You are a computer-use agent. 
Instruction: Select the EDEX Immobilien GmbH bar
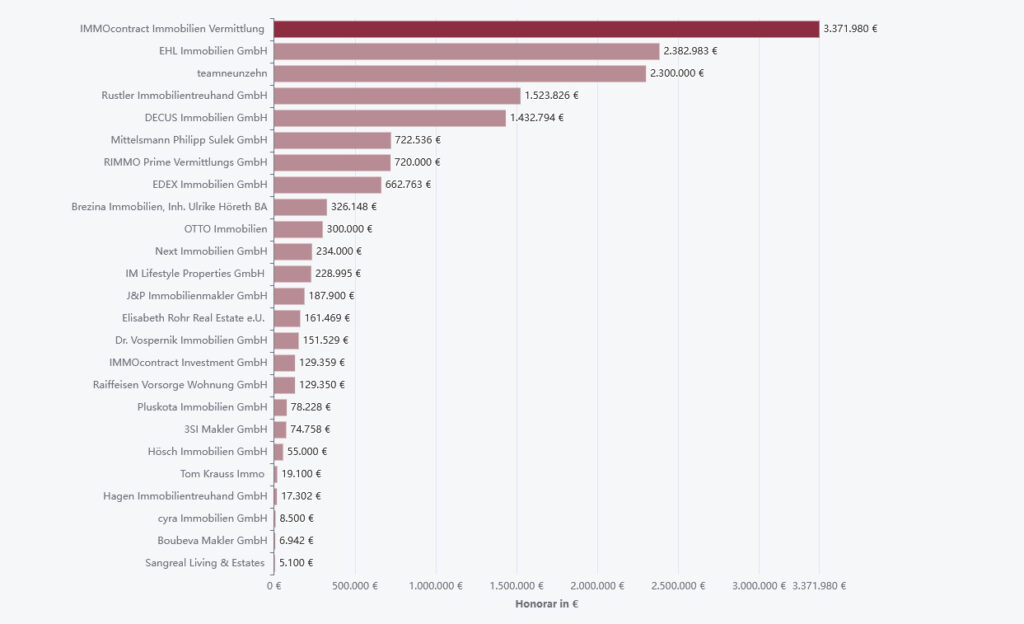[327, 184]
